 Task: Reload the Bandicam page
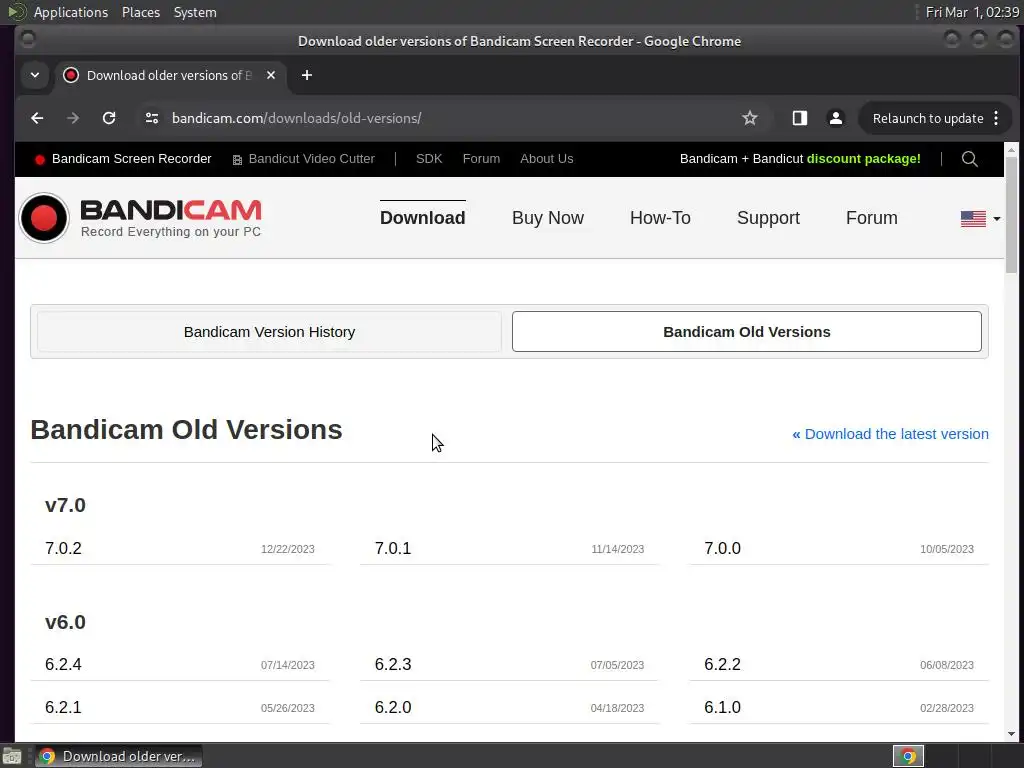(x=109, y=118)
